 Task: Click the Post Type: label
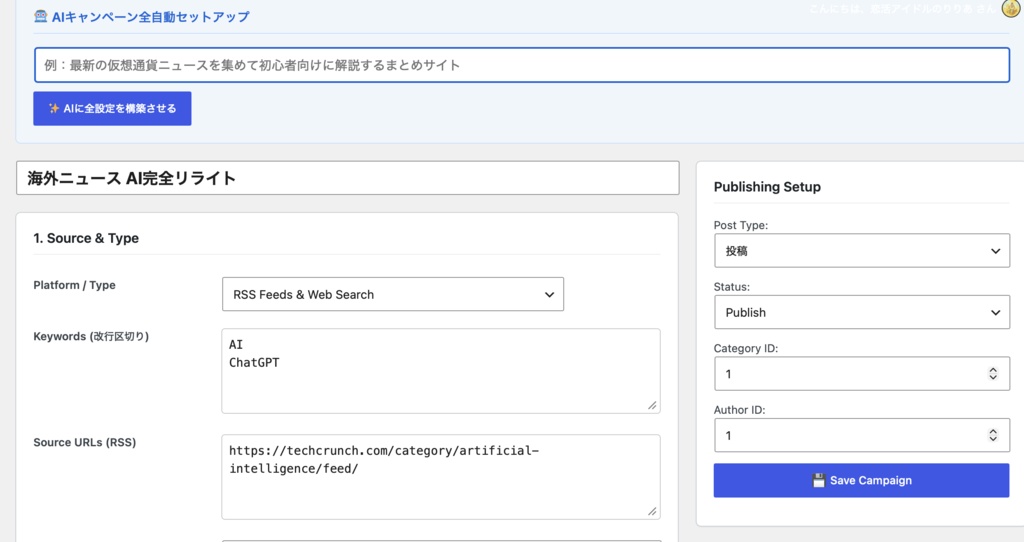pyautogui.click(x=741, y=225)
